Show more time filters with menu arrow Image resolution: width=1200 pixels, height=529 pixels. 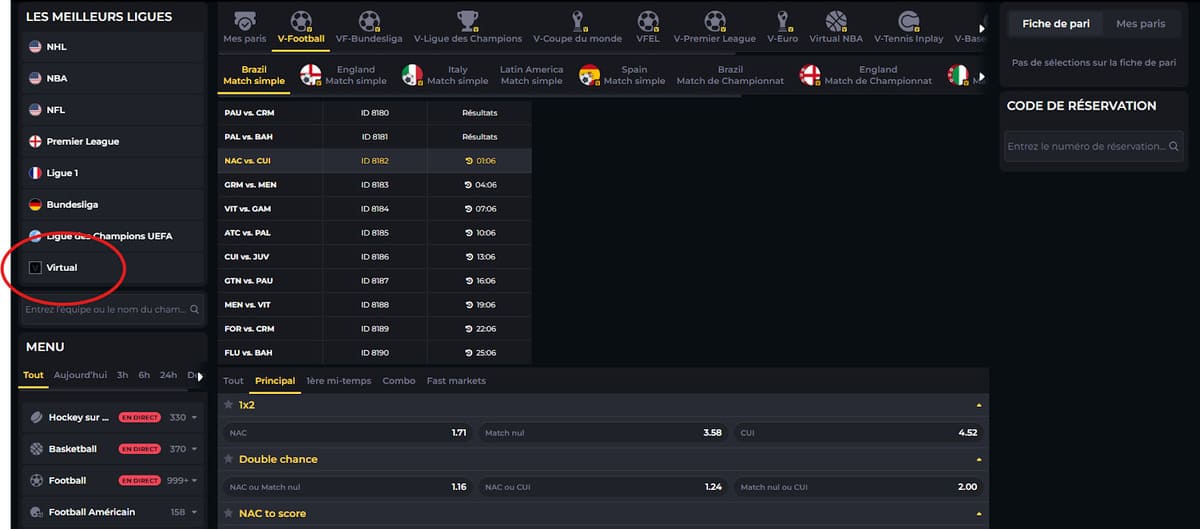click(x=201, y=375)
